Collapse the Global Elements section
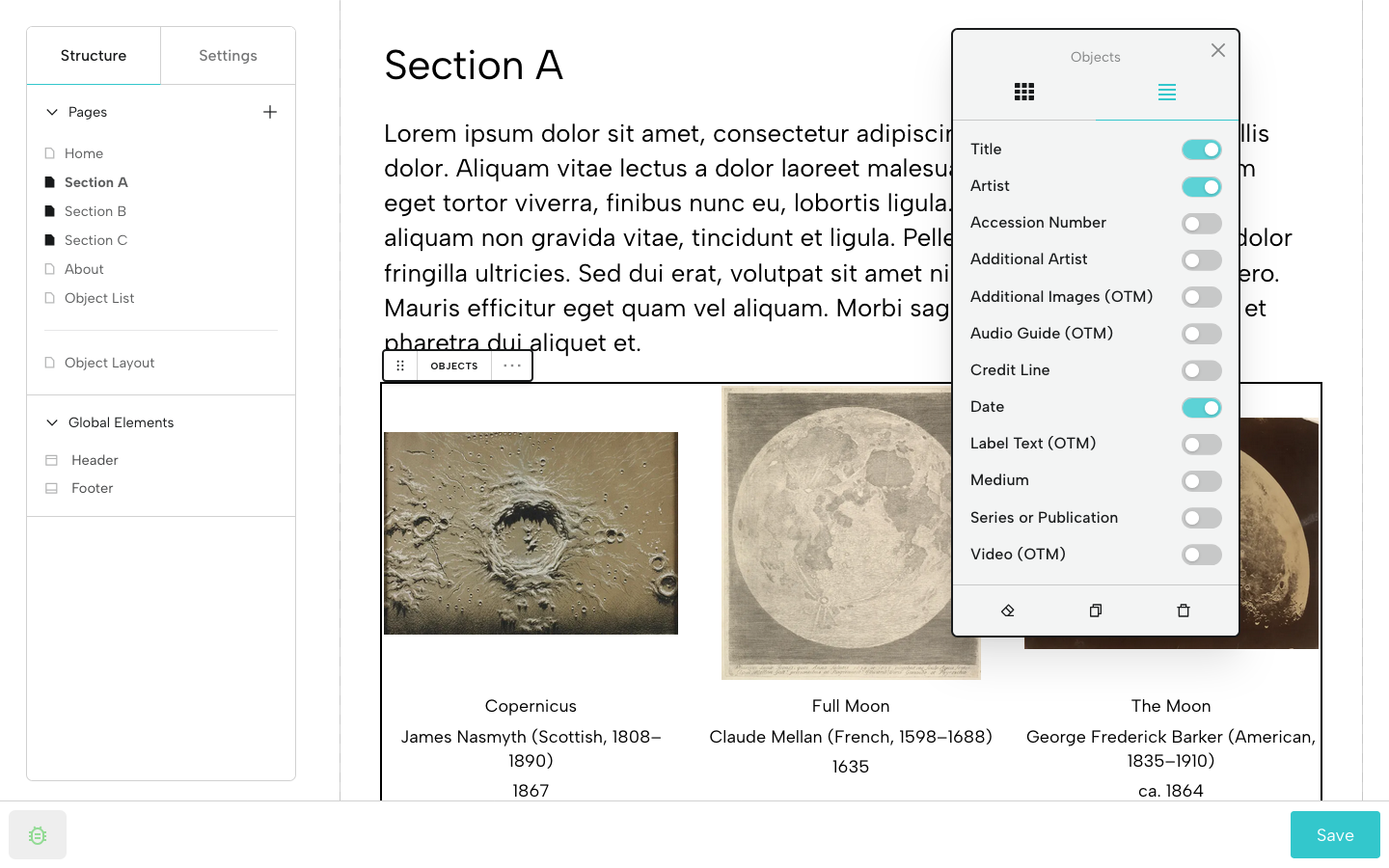The height and width of the screenshot is (868, 1389). pos(52,422)
